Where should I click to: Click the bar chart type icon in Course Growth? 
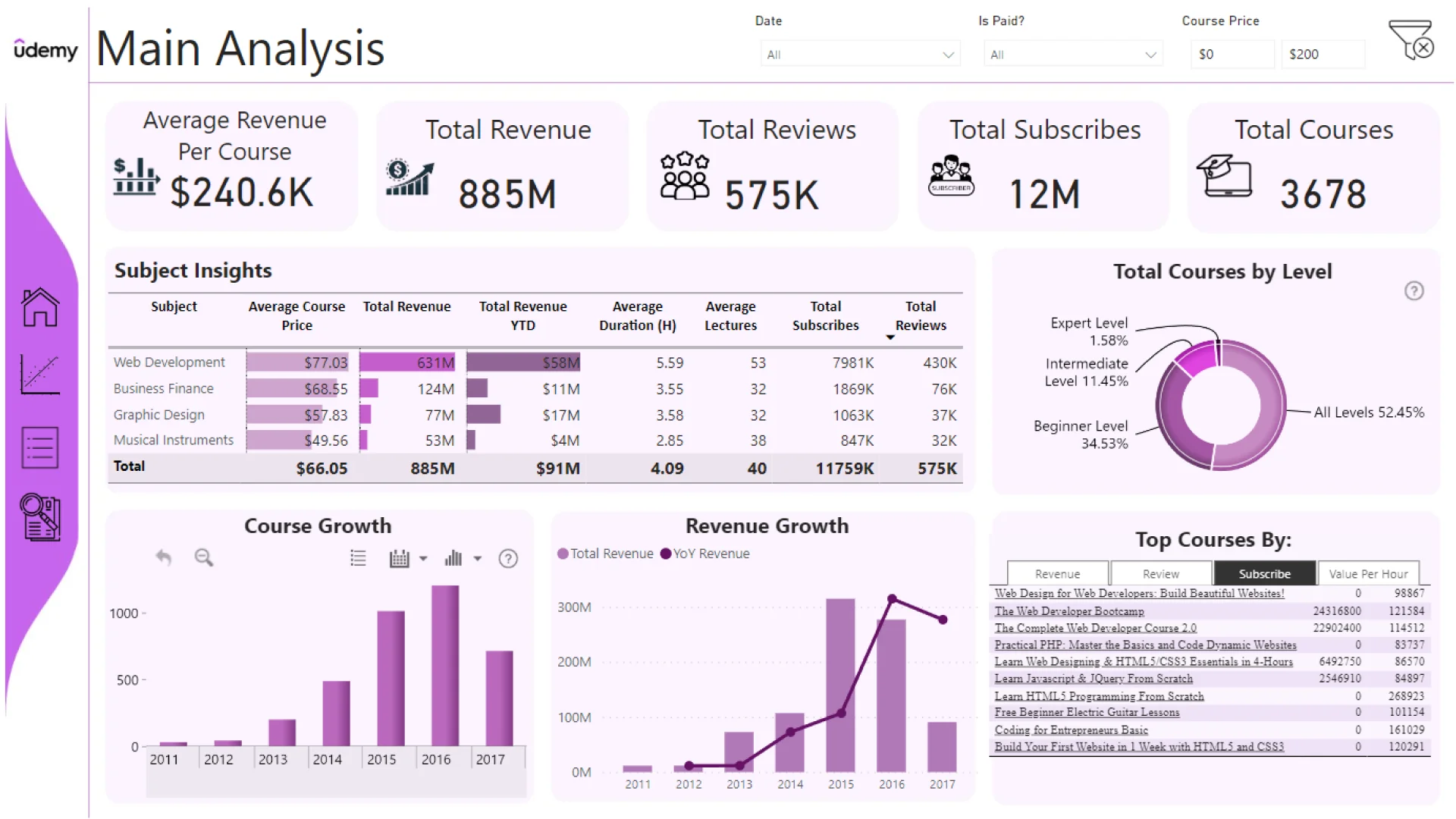pyautogui.click(x=453, y=559)
